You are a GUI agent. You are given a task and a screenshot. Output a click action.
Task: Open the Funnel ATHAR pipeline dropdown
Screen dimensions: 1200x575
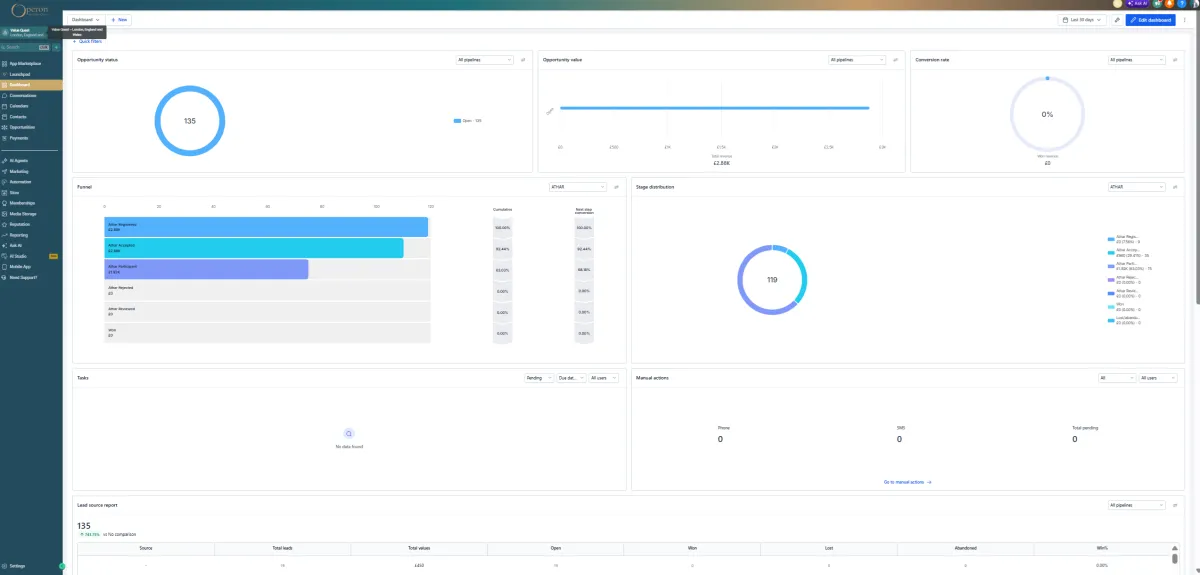pyautogui.click(x=577, y=187)
